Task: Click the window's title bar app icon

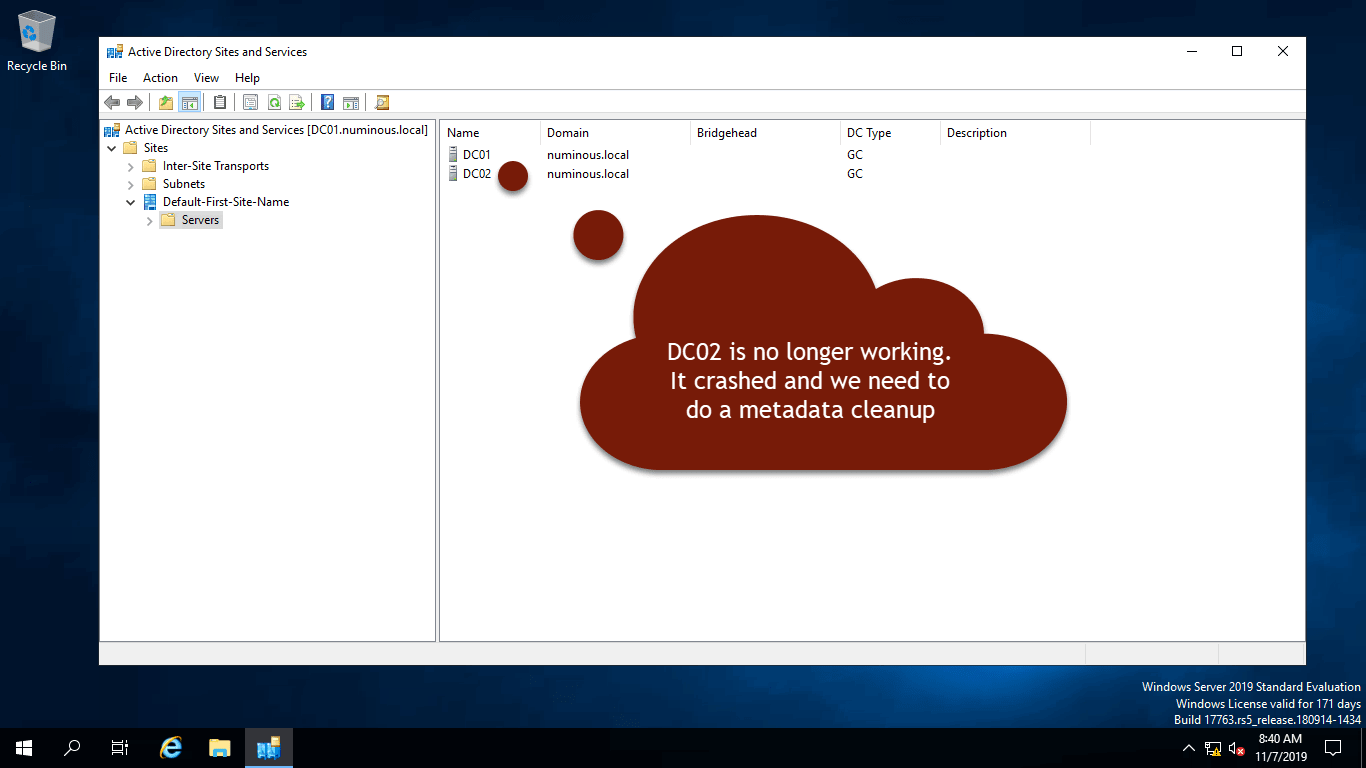Action: pyautogui.click(x=115, y=52)
